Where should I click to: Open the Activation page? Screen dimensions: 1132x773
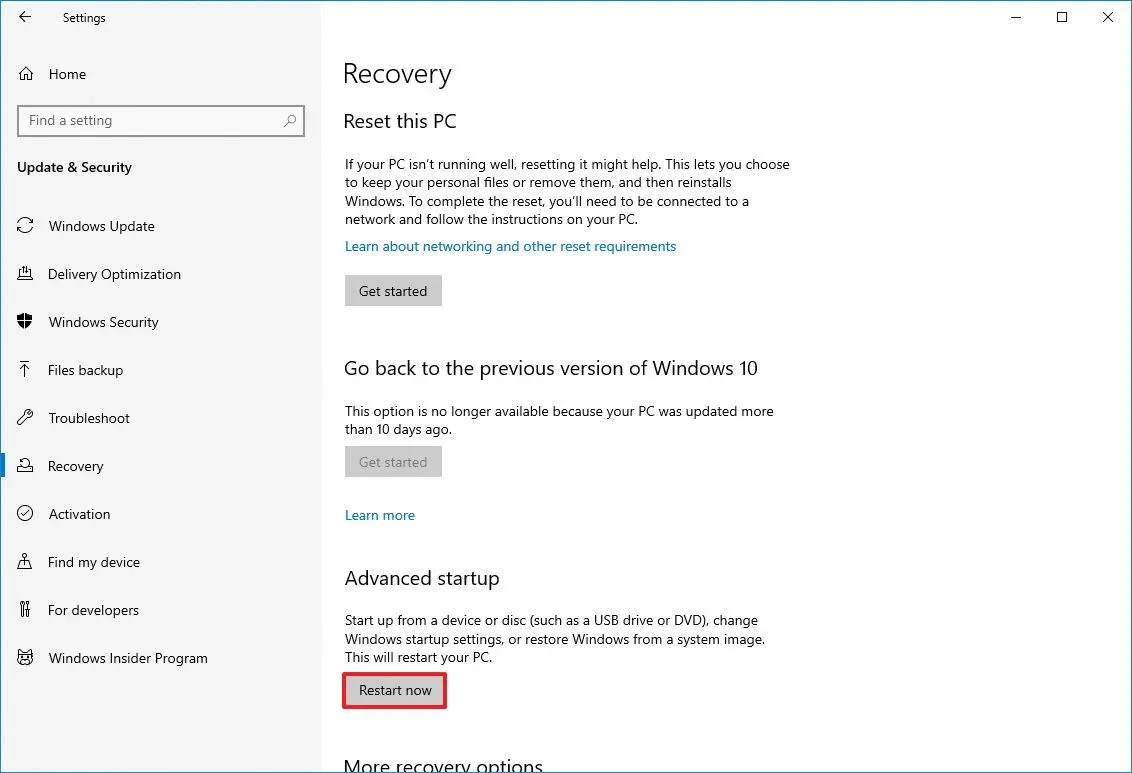79,514
